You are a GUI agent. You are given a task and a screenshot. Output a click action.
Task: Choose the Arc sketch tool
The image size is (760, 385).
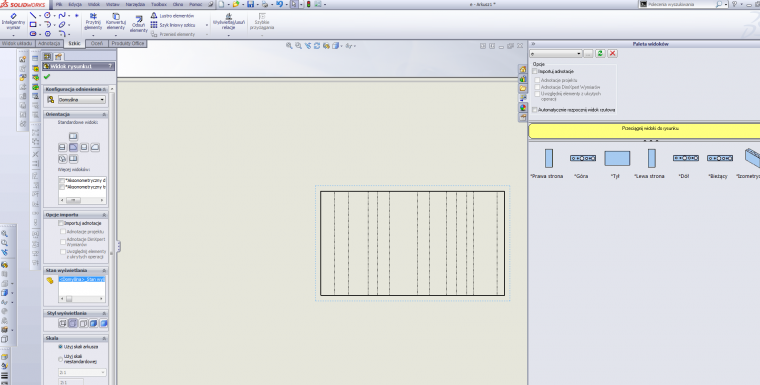click(x=47, y=25)
